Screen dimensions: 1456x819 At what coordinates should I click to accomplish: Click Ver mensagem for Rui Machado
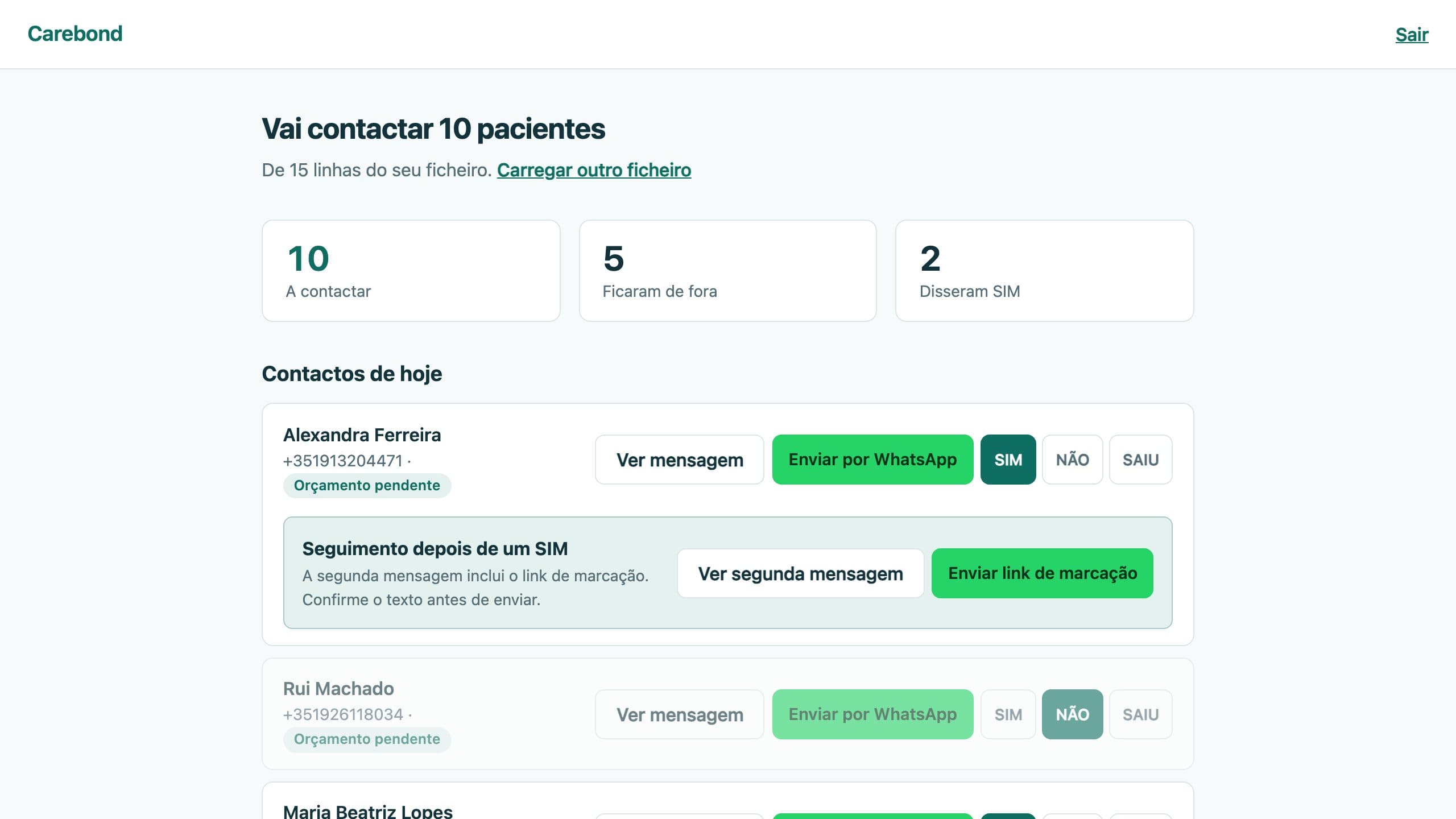(679, 714)
